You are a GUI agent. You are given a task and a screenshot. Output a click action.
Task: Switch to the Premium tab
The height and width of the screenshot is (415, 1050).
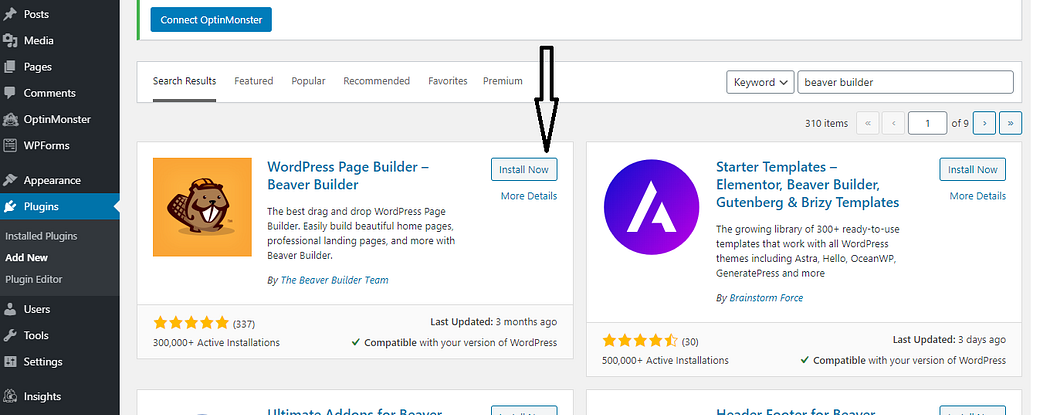coord(503,81)
